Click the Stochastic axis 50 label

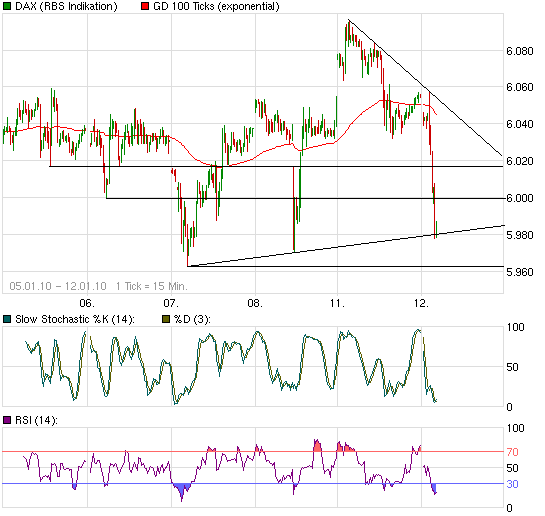[512, 367]
